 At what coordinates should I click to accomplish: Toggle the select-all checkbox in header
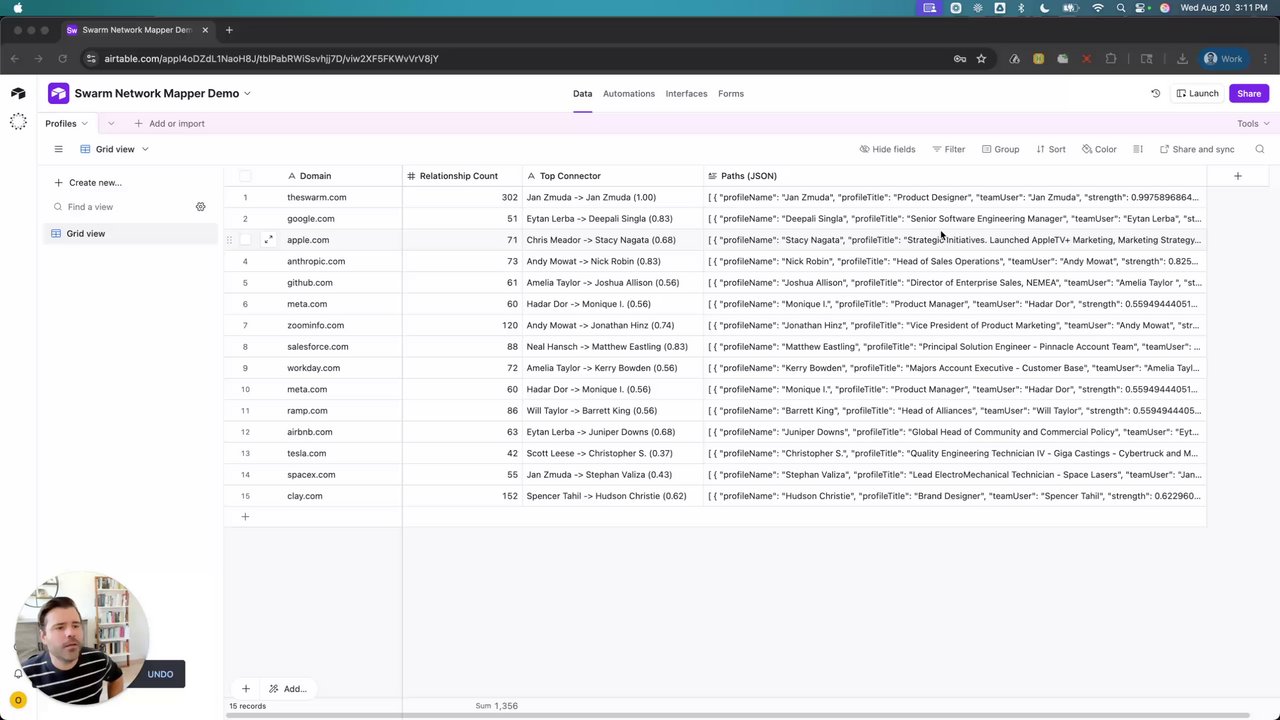[x=245, y=176]
